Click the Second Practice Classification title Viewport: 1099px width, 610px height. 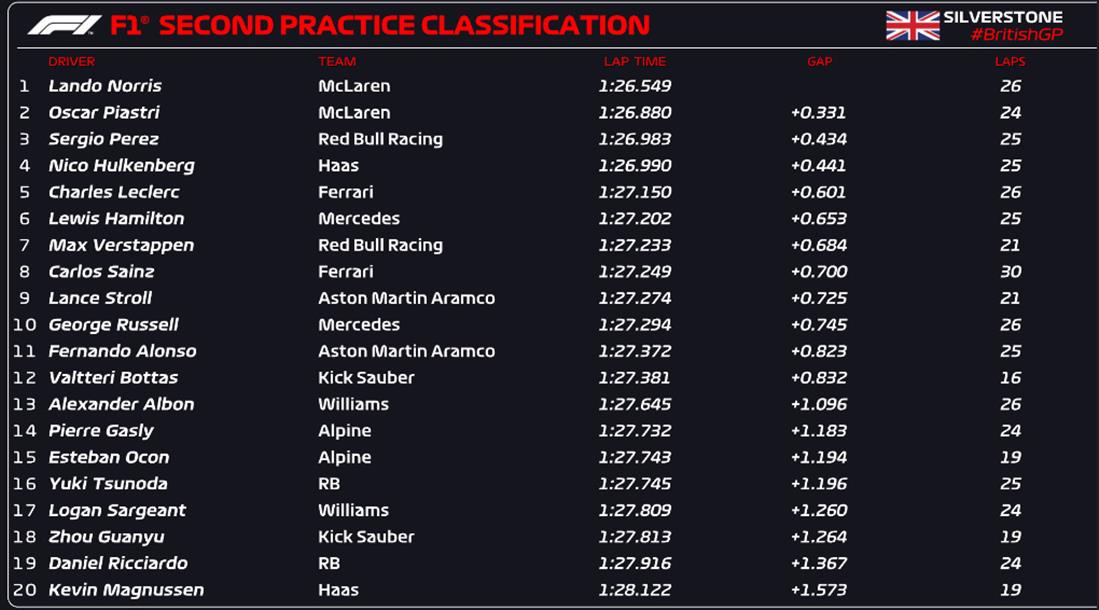pos(404,26)
